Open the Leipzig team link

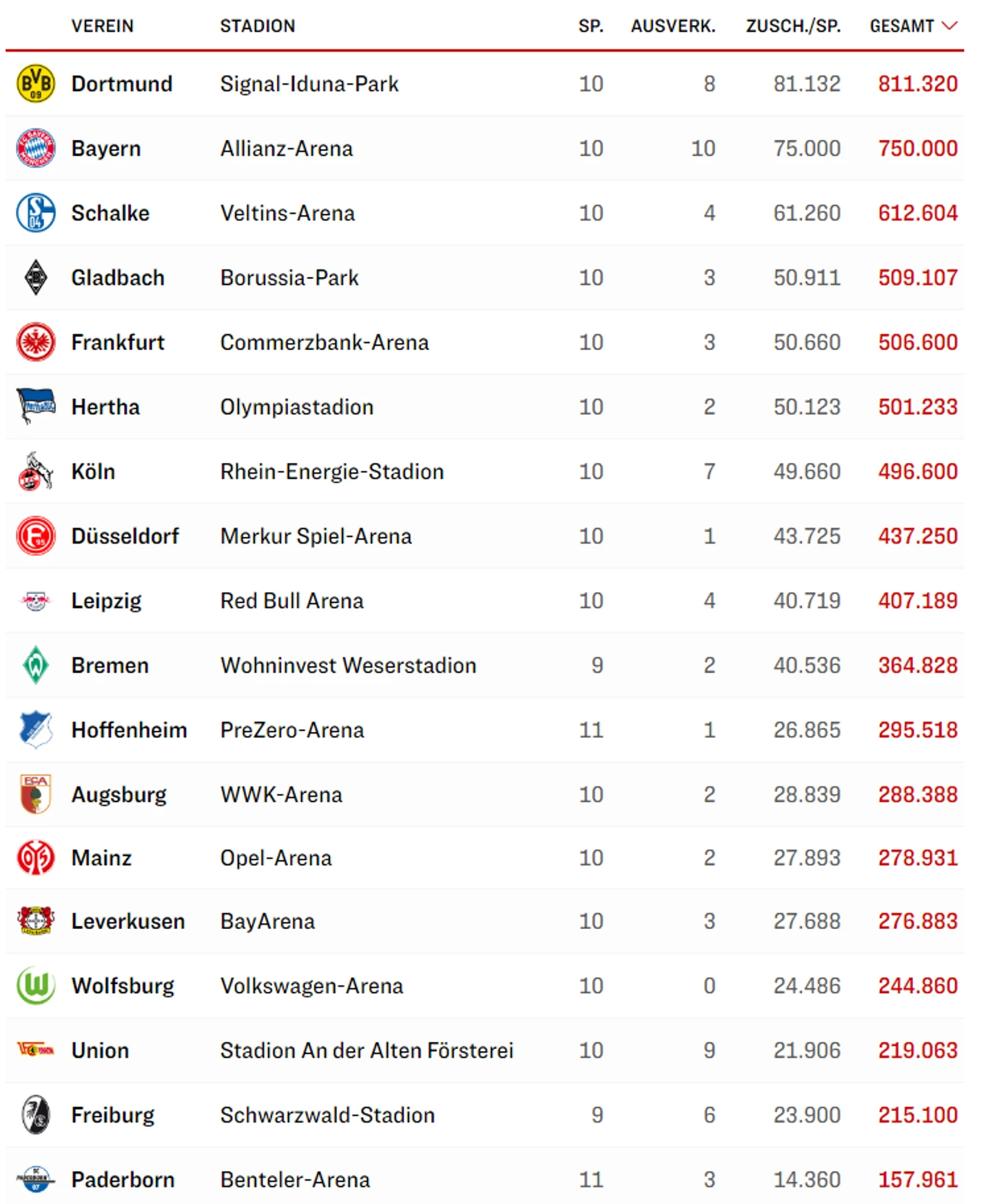[106, 601]
